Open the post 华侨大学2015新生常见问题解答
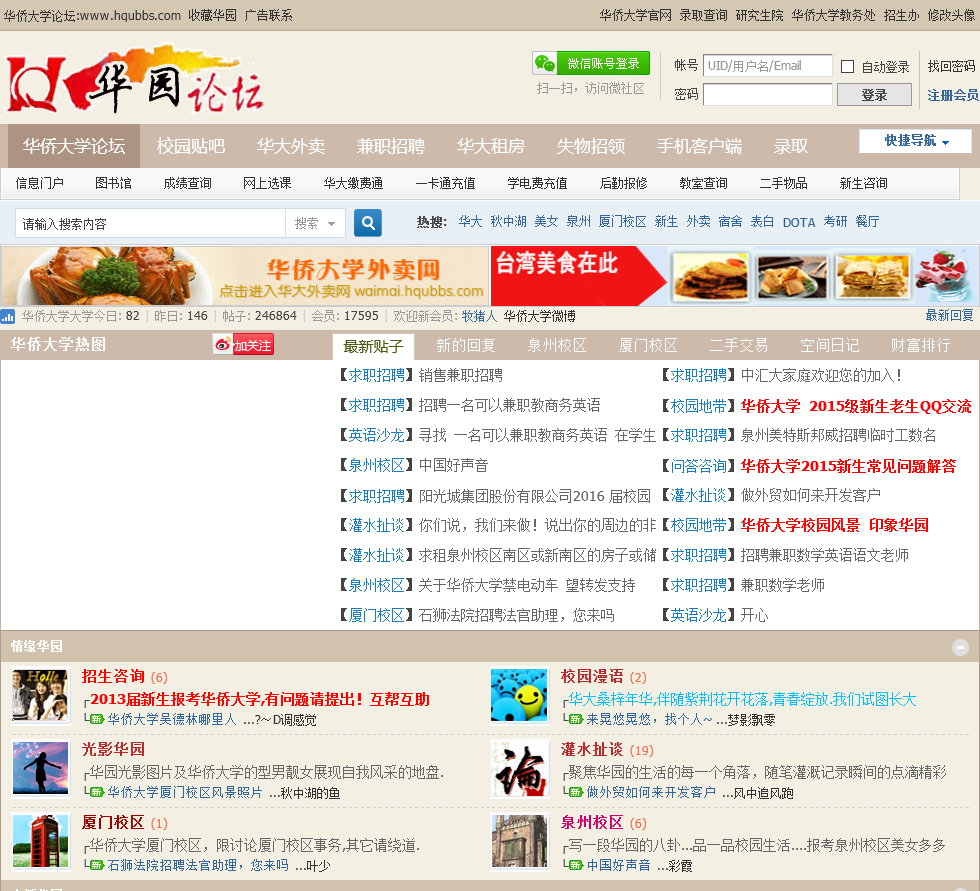 click(848, 466)
